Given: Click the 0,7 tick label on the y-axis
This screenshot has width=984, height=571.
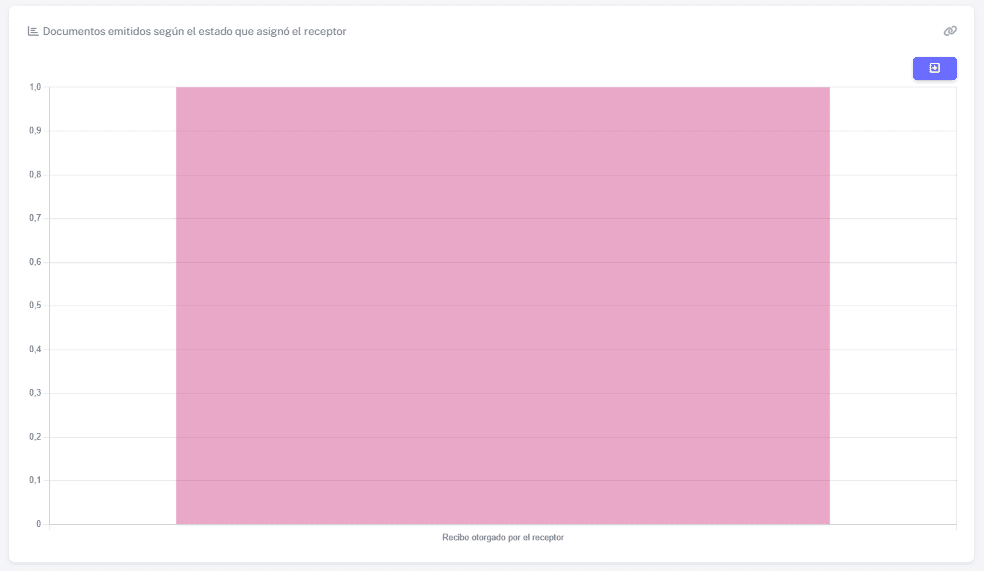Looking at the screenshot, I should point(35,218).
